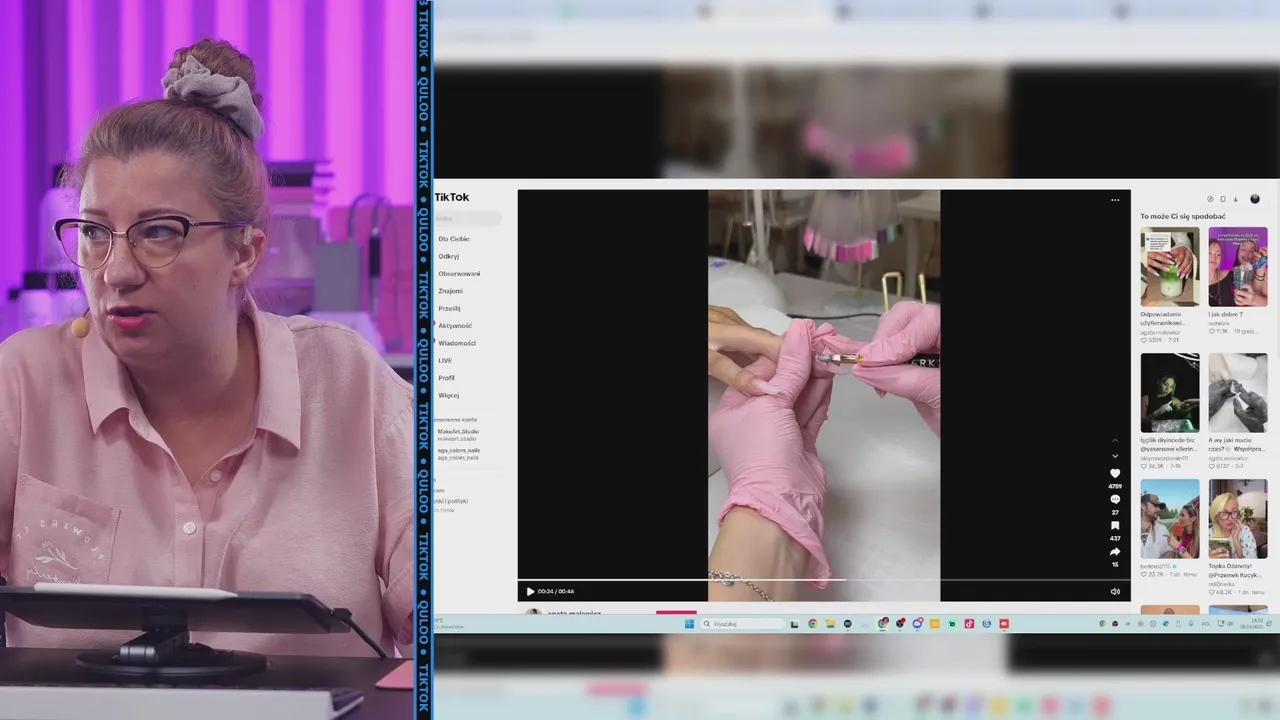Open comments via speech bubble icon
1280x720 pixels.
[1115, 499]
